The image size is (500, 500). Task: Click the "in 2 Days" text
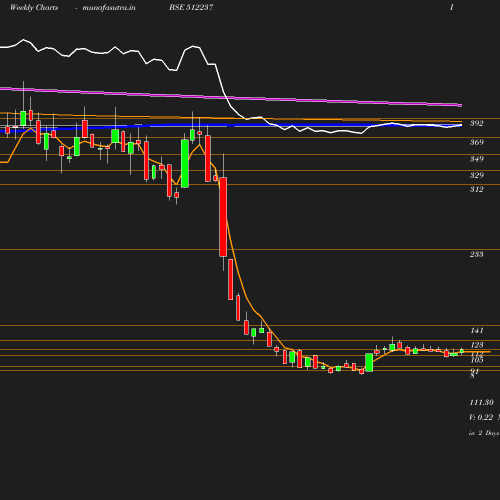(x=484, y=433)
